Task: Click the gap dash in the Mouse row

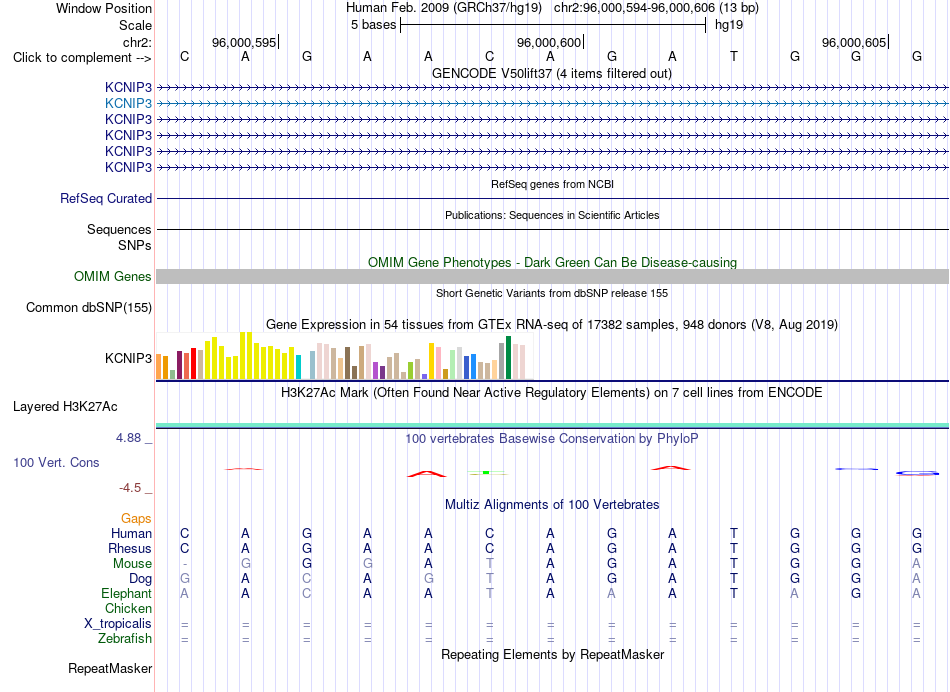Action: click(x=185, y=564)
